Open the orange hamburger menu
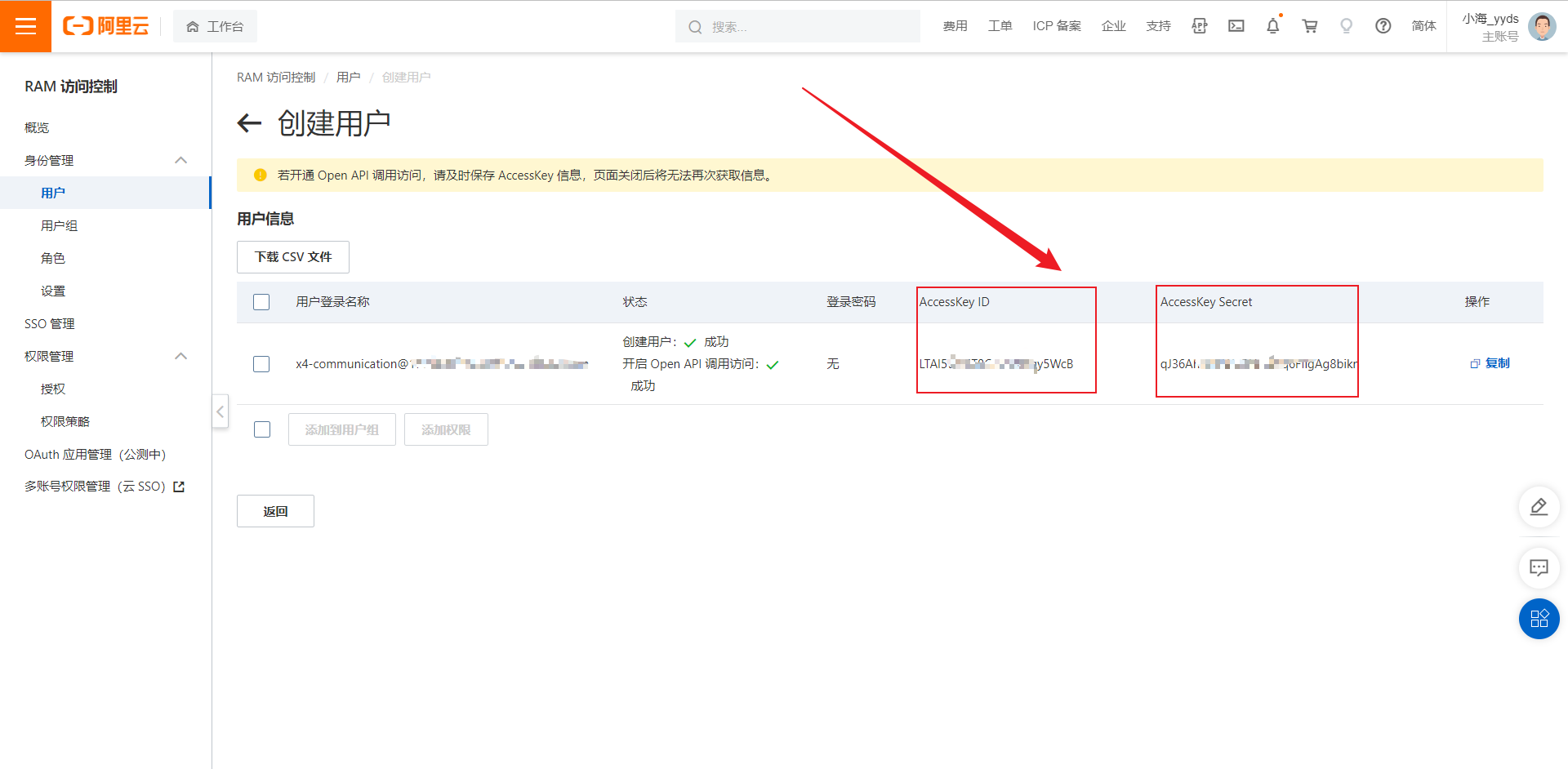The height and width of the screenshot is (769, 1568). (x=25, y=26)
